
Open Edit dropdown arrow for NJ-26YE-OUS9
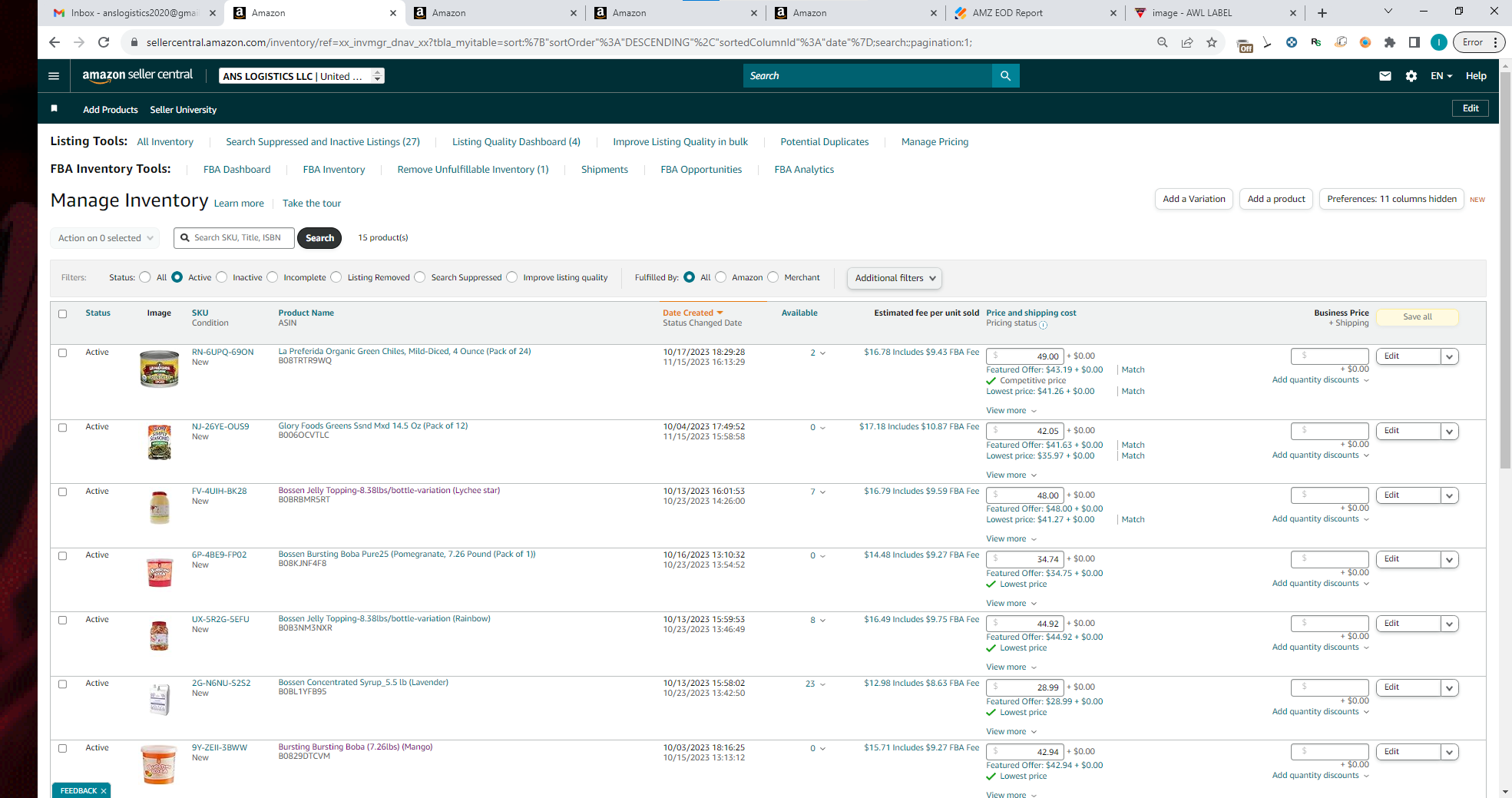(x=1449, y=431)
